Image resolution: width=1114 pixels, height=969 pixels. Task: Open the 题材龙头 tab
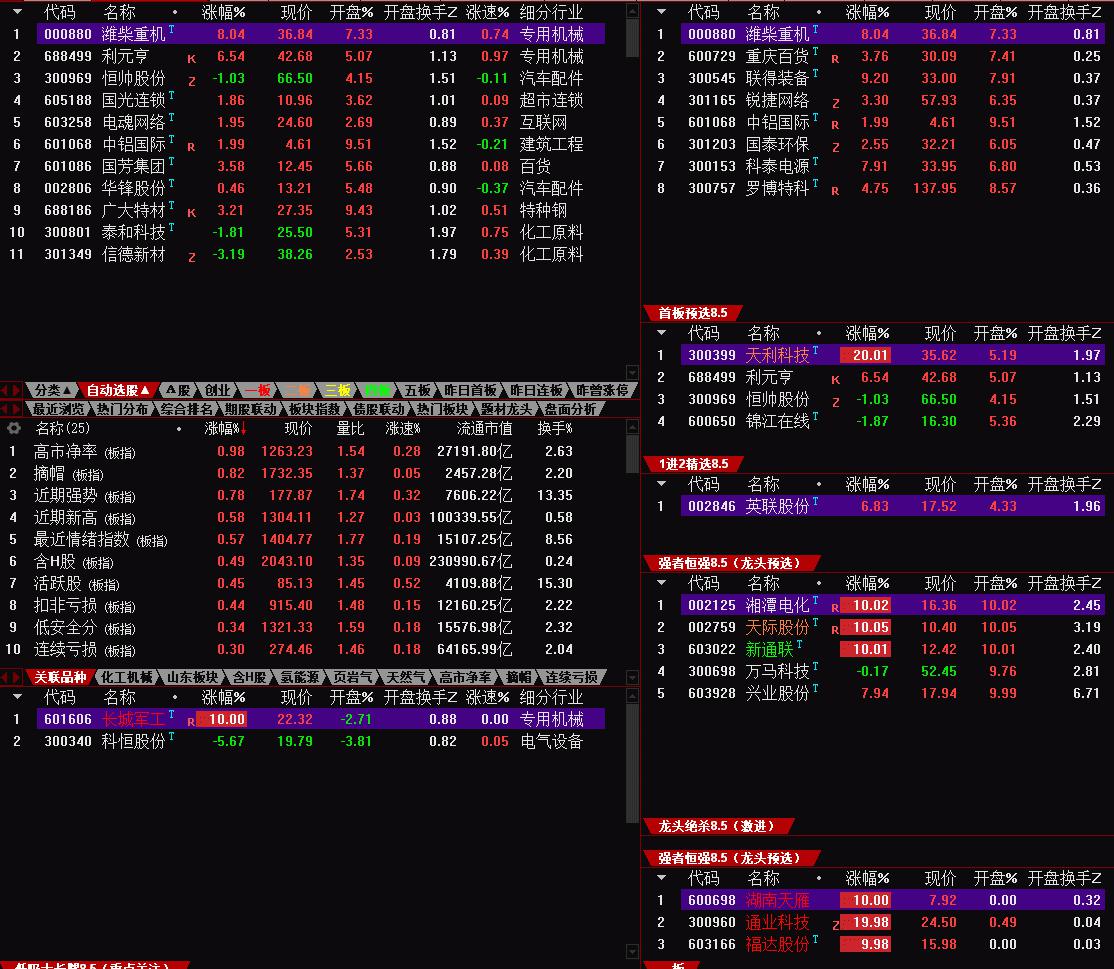point(507,409)
